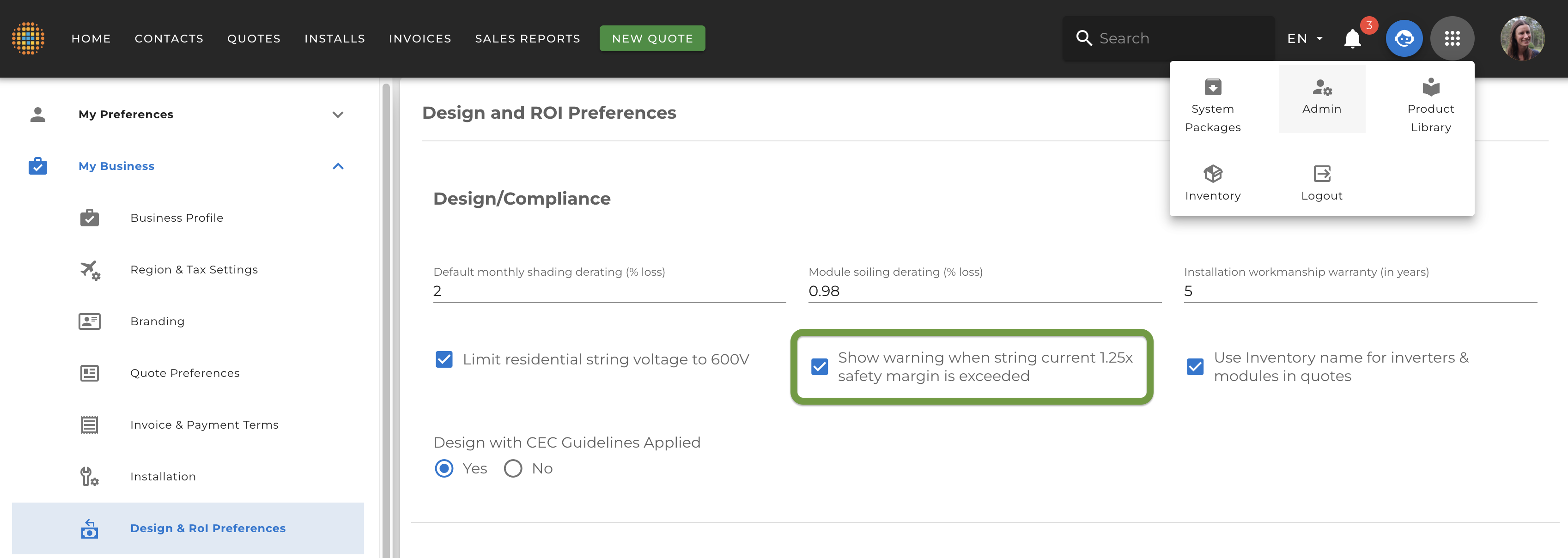
Task: Click the Design and ROI Preferences title
Action: click(549, 113)
